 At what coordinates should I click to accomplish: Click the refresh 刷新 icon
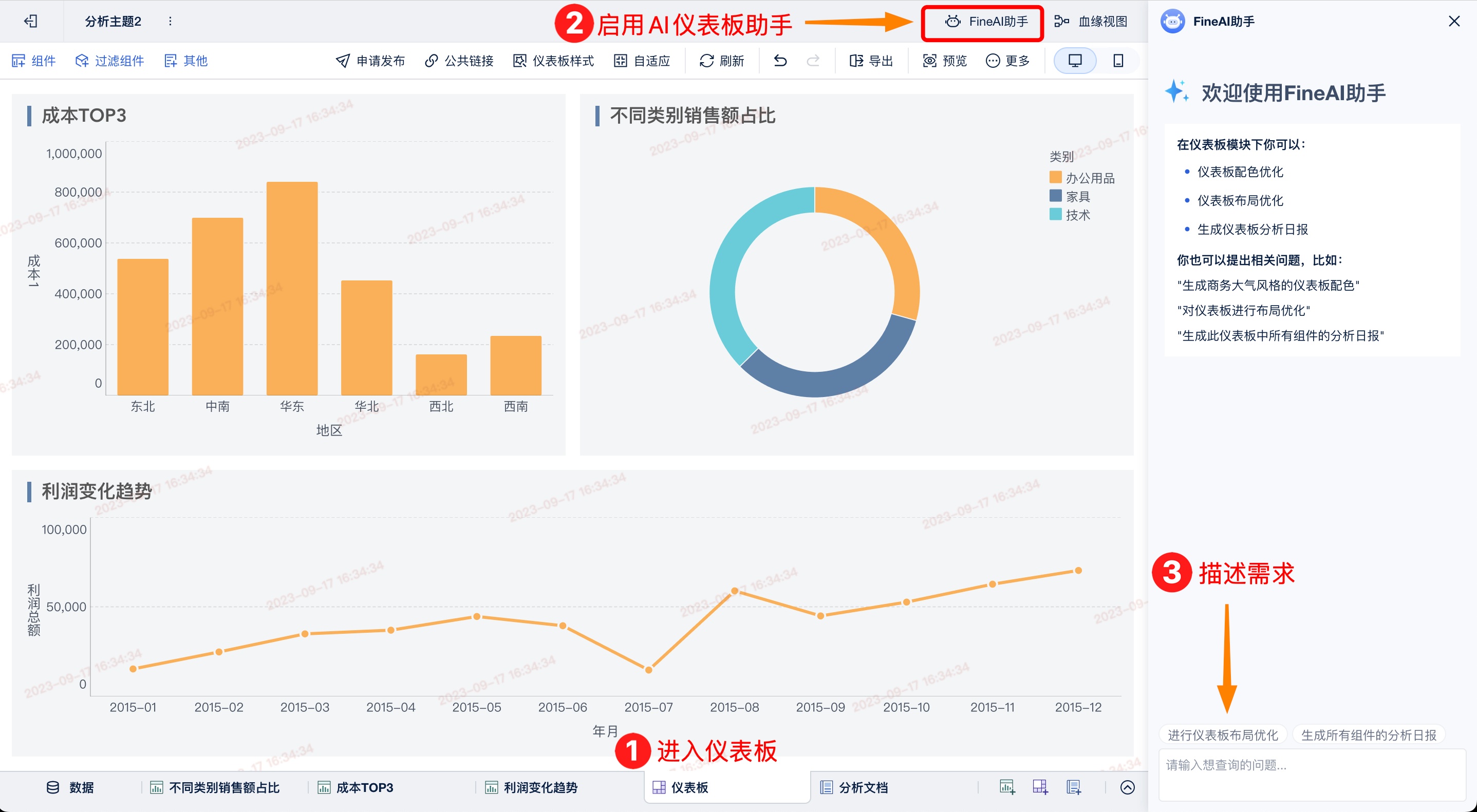(721, 60)
